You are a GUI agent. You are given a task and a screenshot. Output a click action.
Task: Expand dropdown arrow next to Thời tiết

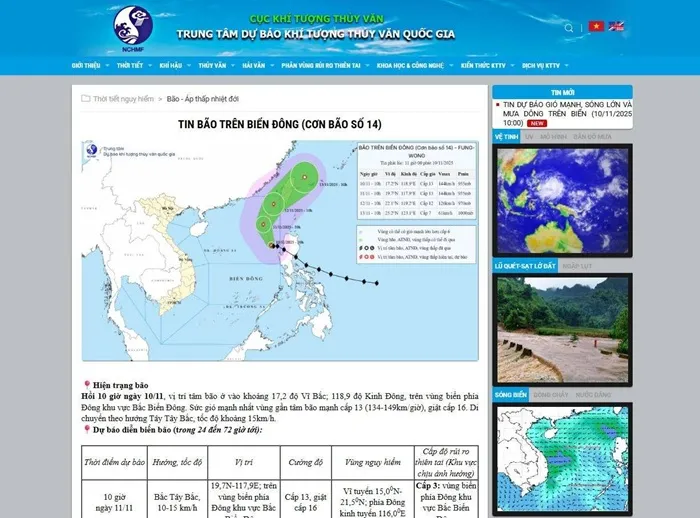coord(150,66)
